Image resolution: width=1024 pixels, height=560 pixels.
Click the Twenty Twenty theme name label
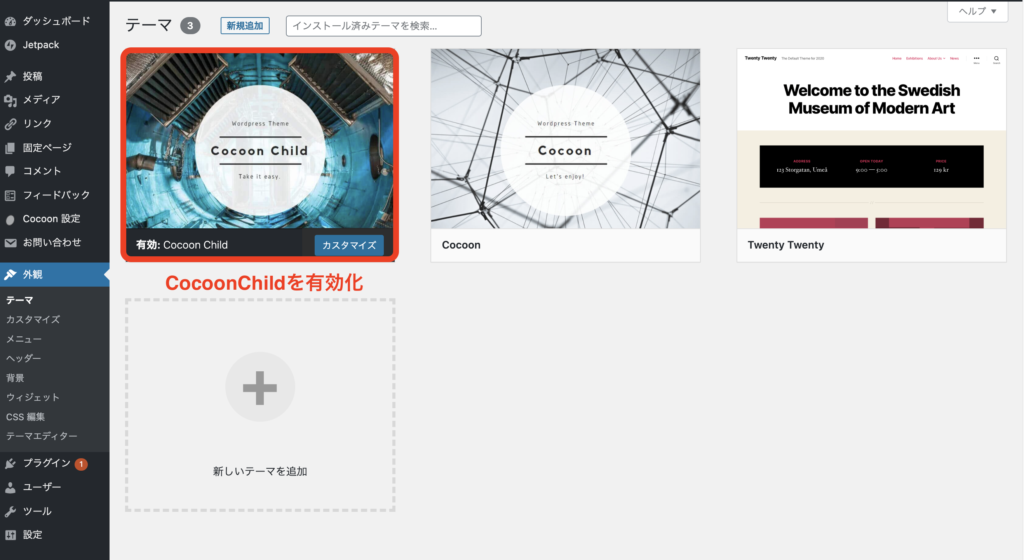pos(786,245)
